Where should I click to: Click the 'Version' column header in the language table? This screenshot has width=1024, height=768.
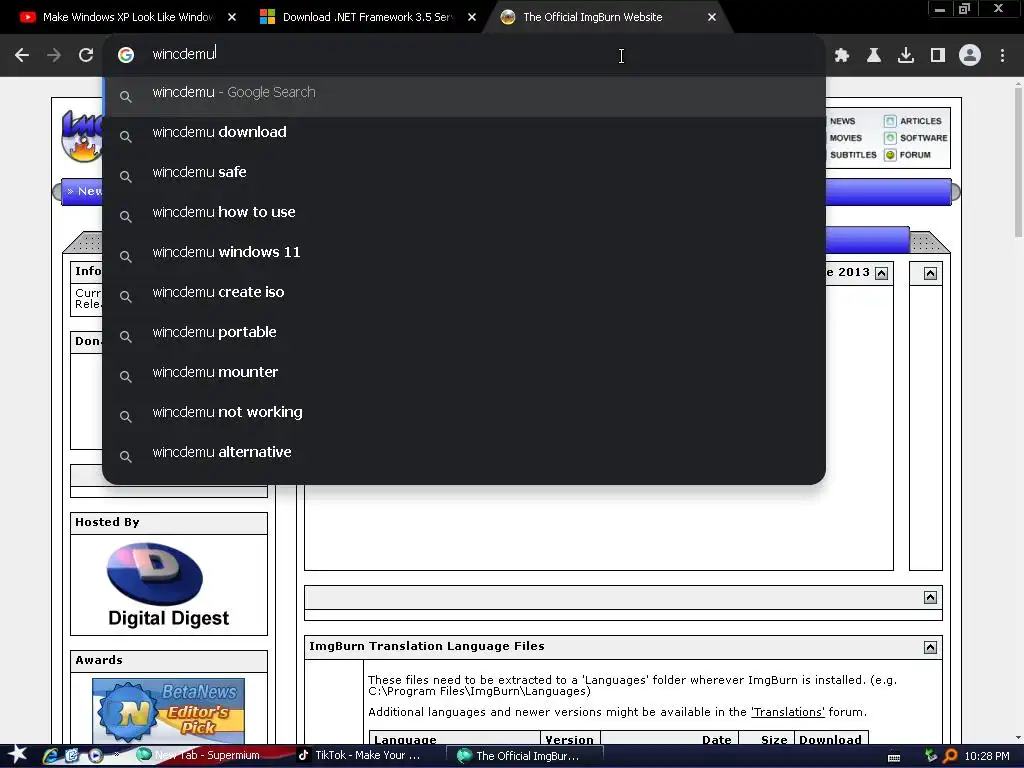569,739
